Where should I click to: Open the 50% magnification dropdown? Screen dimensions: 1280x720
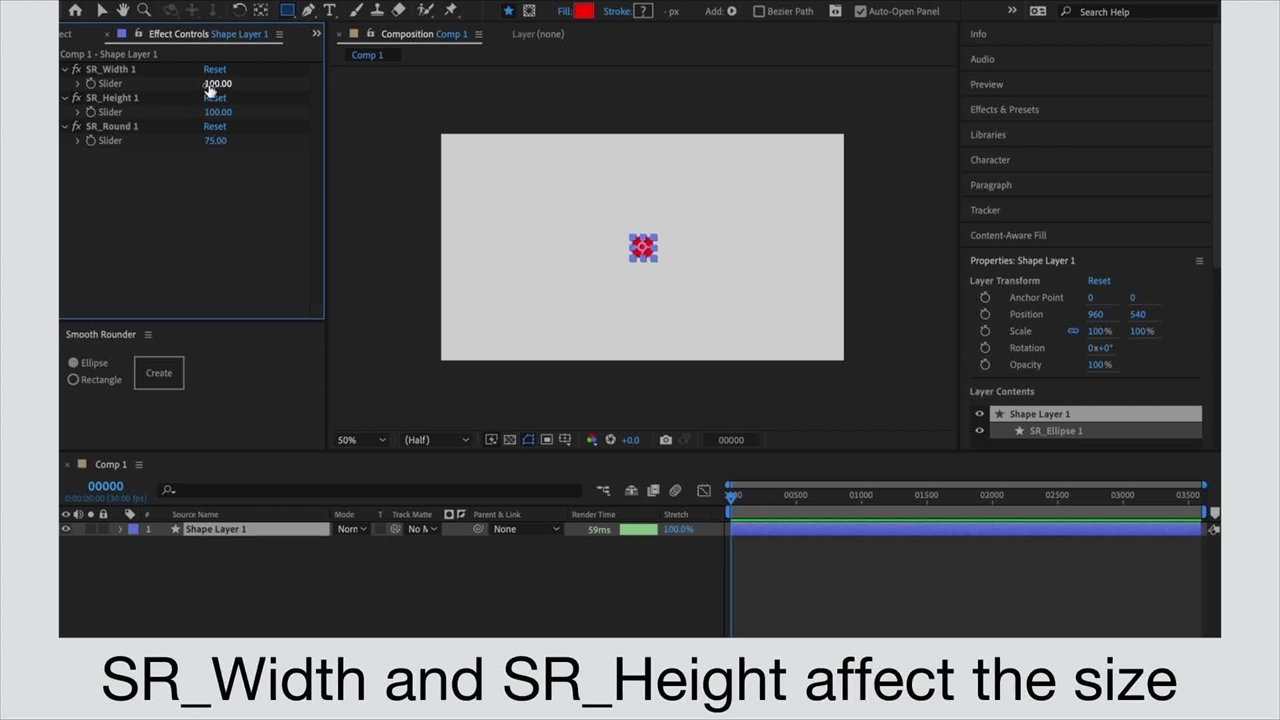361,440
